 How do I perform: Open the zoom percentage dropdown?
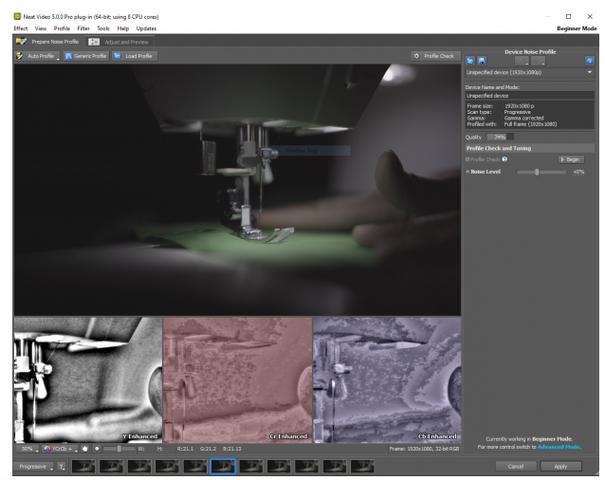coord(30,449)
